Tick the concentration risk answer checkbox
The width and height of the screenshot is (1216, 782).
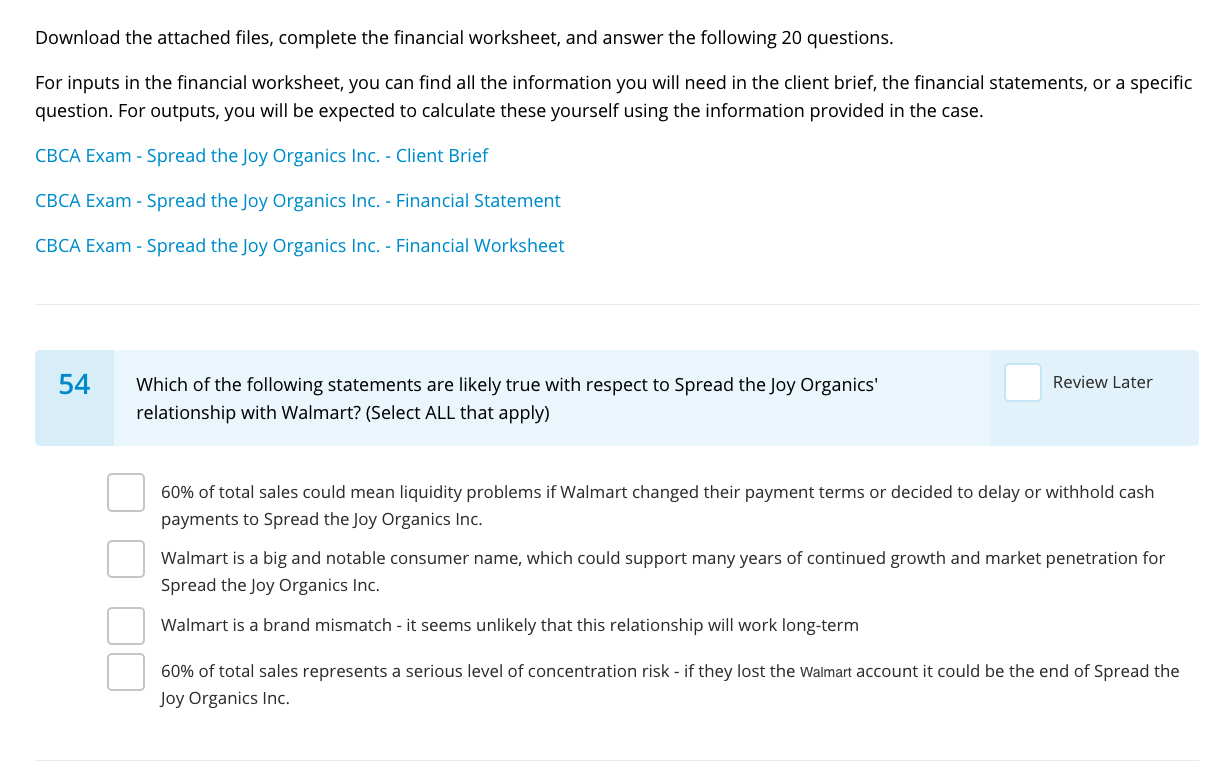(126, 671)
